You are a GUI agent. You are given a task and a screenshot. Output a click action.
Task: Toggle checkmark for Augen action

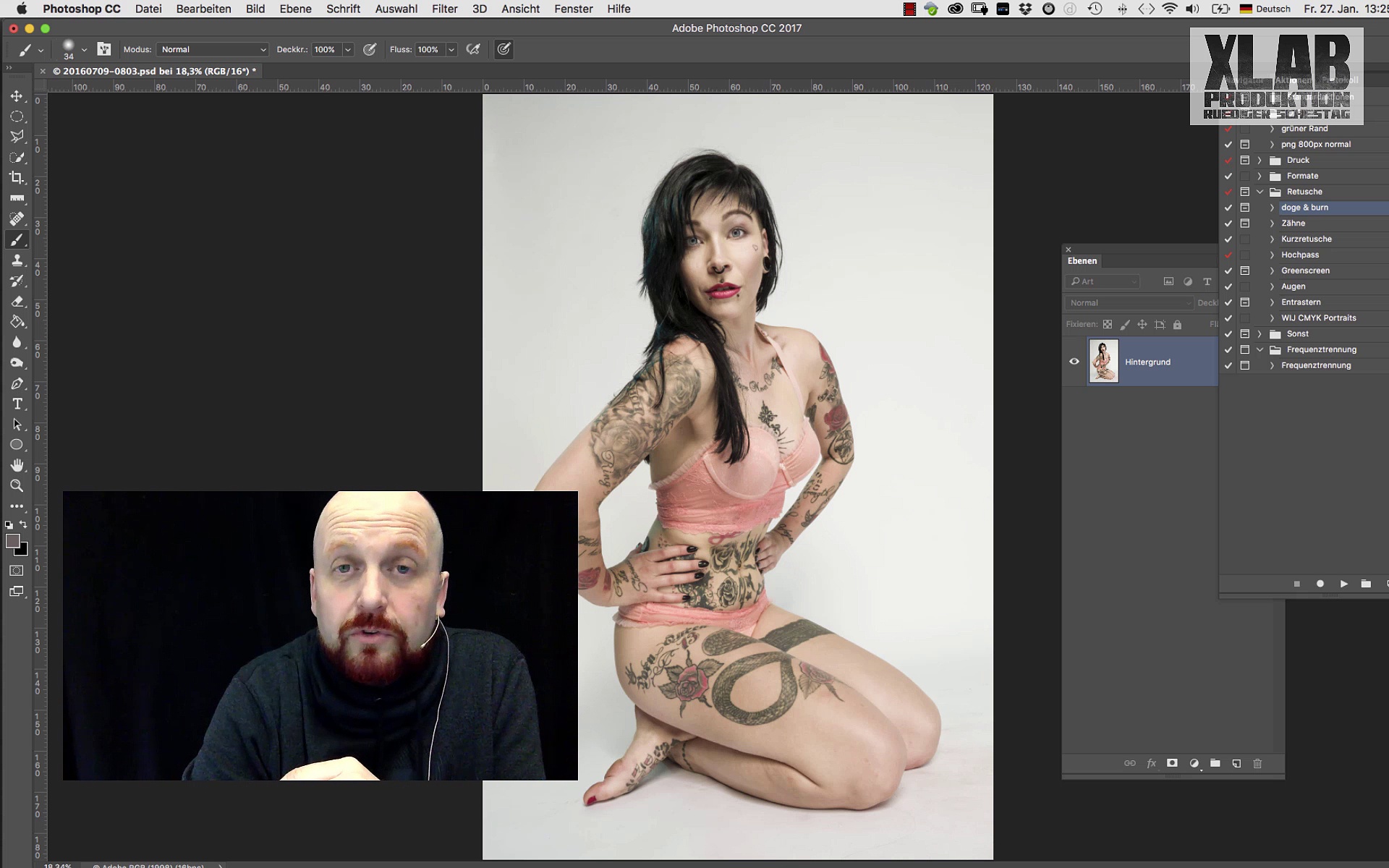coord(1228,286)
